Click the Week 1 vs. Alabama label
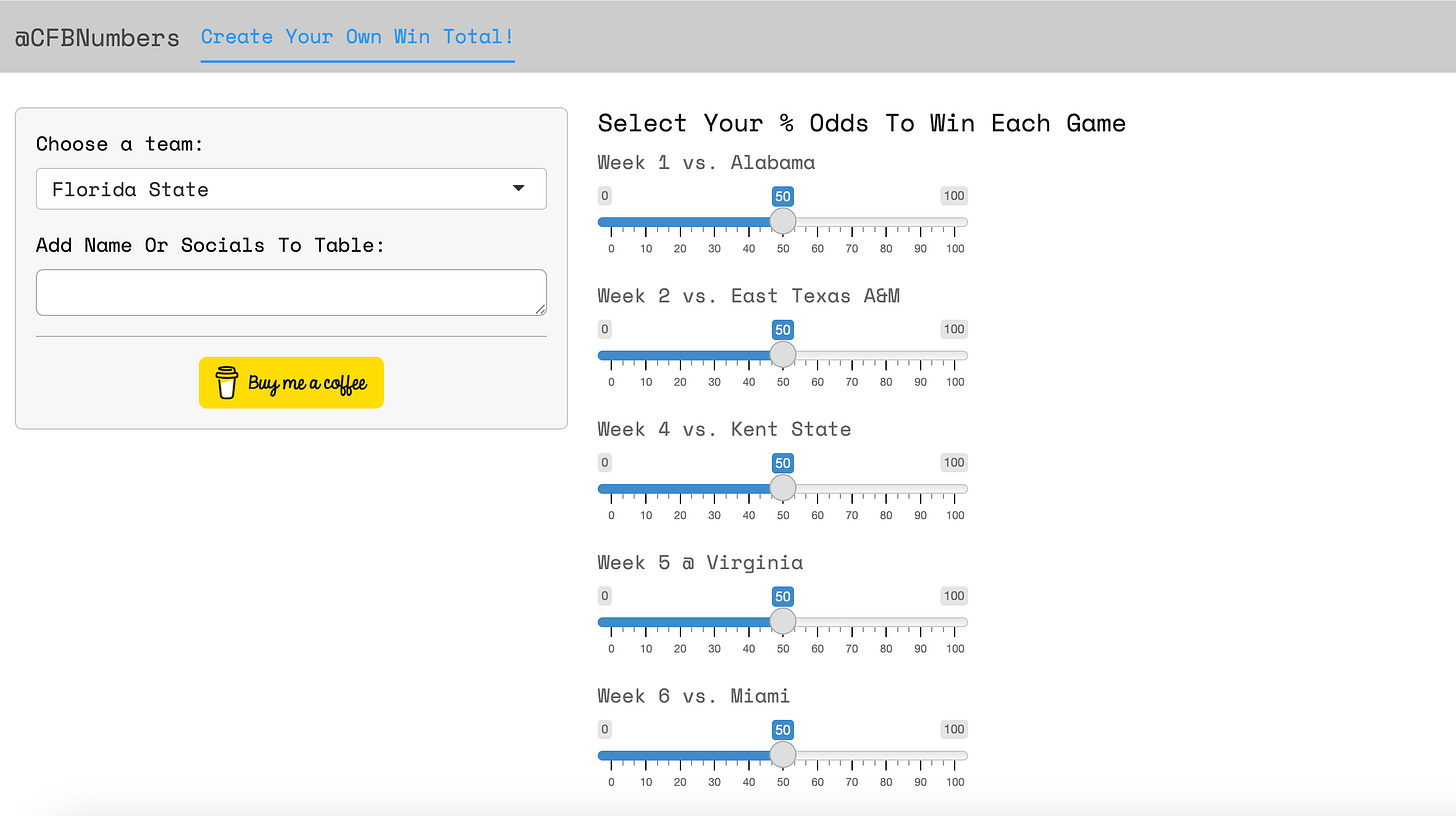This screenshot has height=816, width=1456. coord(707,162)
